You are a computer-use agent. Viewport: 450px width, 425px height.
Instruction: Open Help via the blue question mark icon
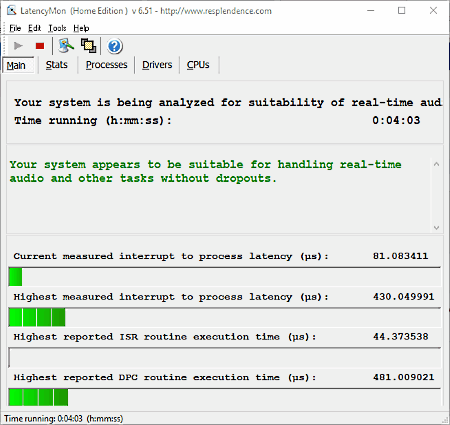(x=115, y=46)
